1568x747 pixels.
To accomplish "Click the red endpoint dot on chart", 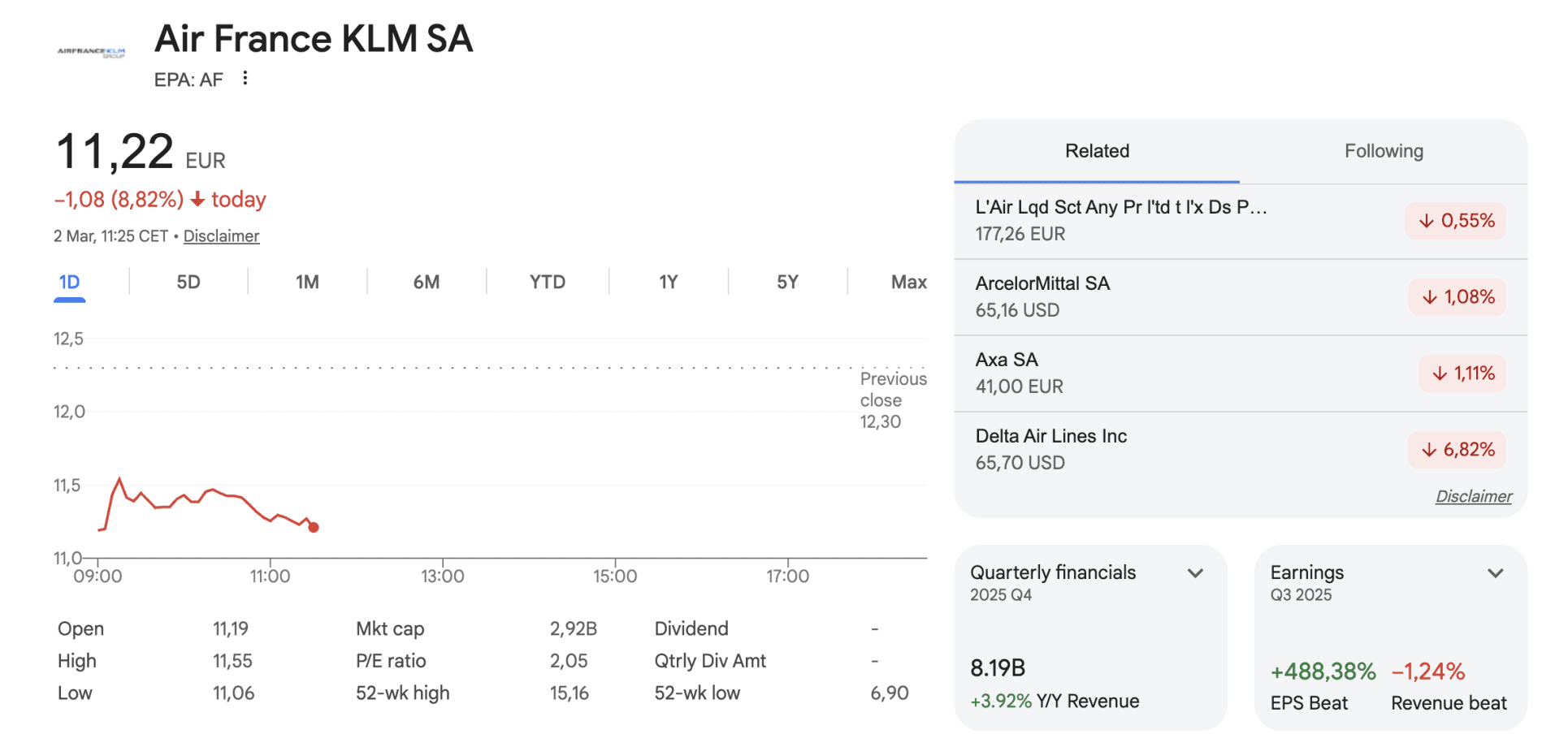I will click(x=314, y=528).
